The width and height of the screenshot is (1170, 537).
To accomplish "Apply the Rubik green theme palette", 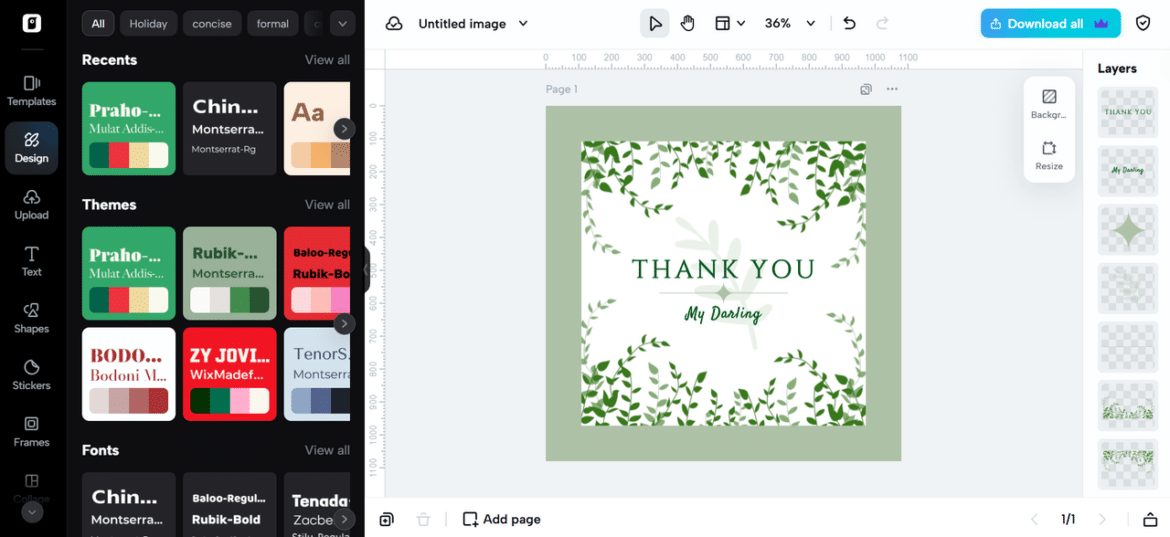I will [x=229, y=273].
